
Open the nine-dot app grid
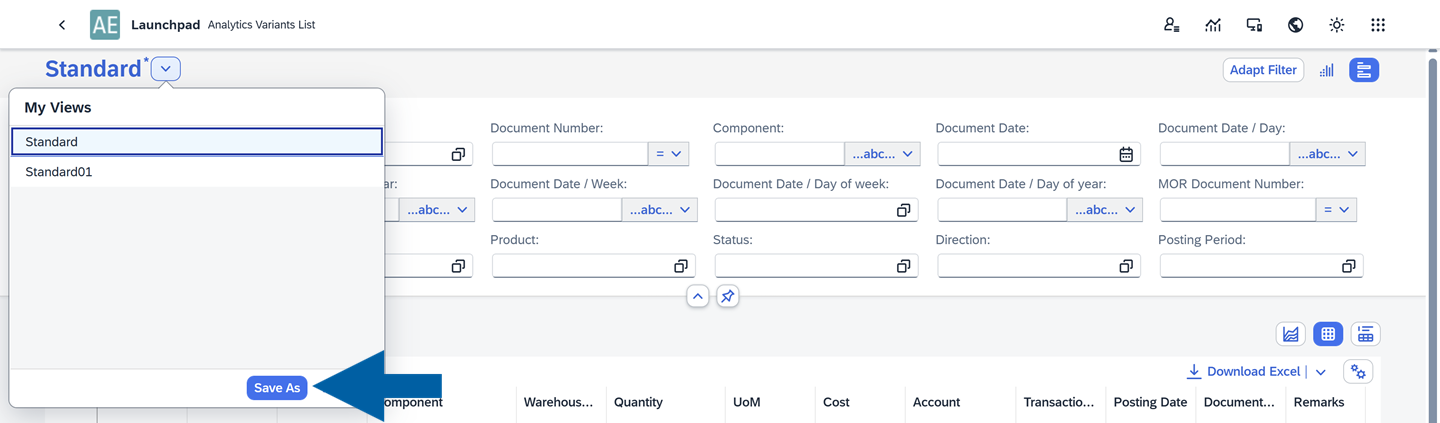click(x=1377, y=25)
